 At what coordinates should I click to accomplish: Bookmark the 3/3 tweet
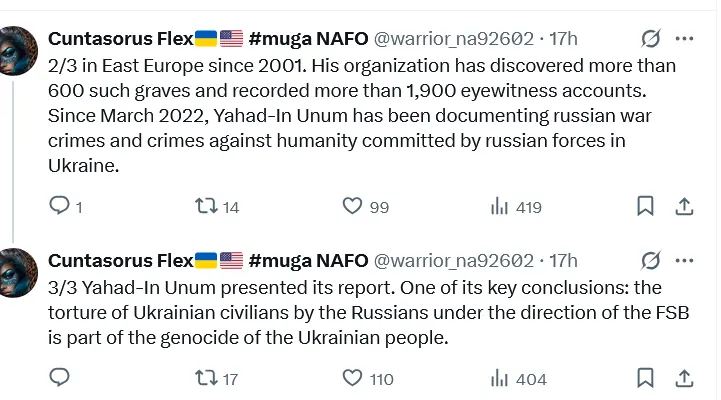coord(646,378)
